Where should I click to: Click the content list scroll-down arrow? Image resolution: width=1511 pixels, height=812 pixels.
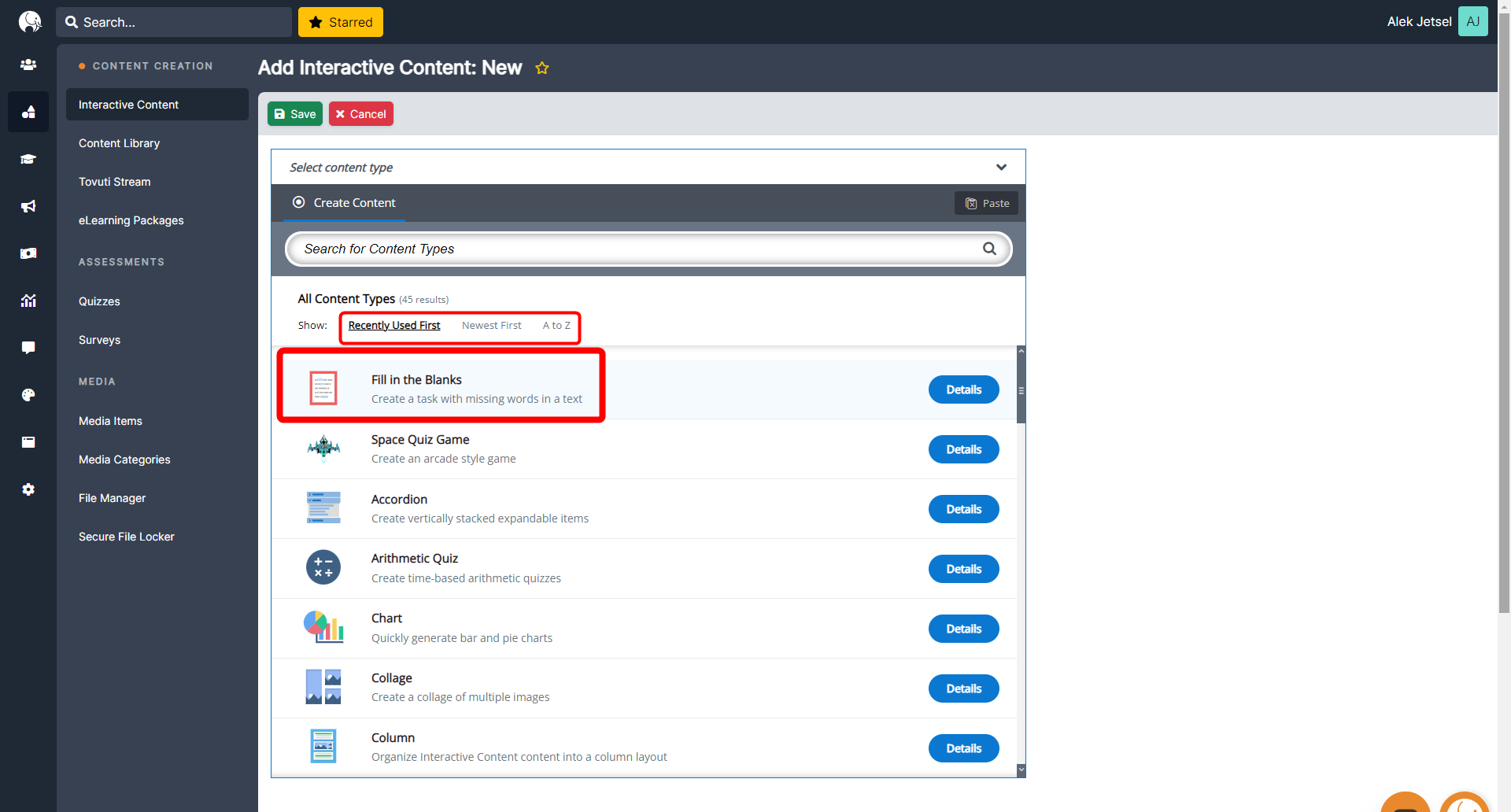[x=1021, y=770]
